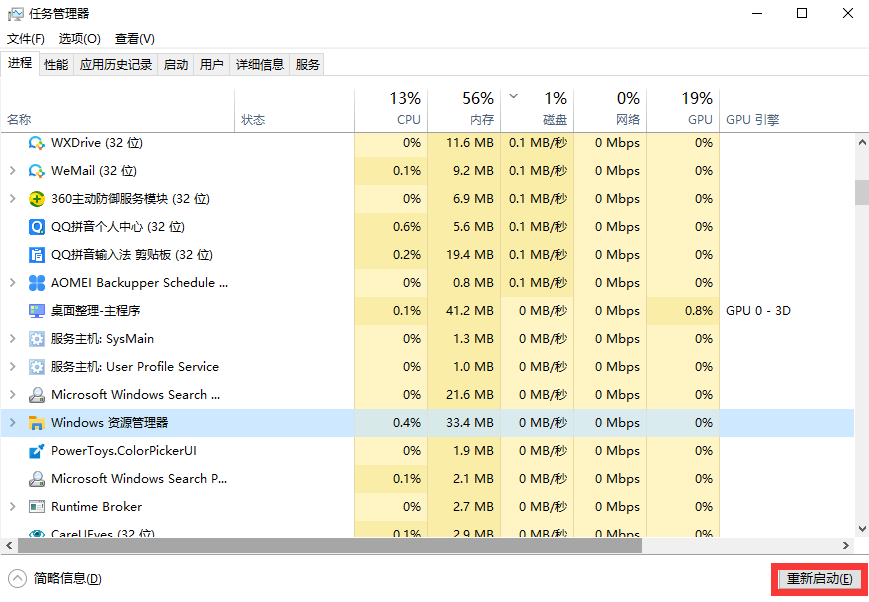Viewport: 869px width, 602px height.
Task: Expand the Microsoft Windows Search row
Action: tap(12, 395)
